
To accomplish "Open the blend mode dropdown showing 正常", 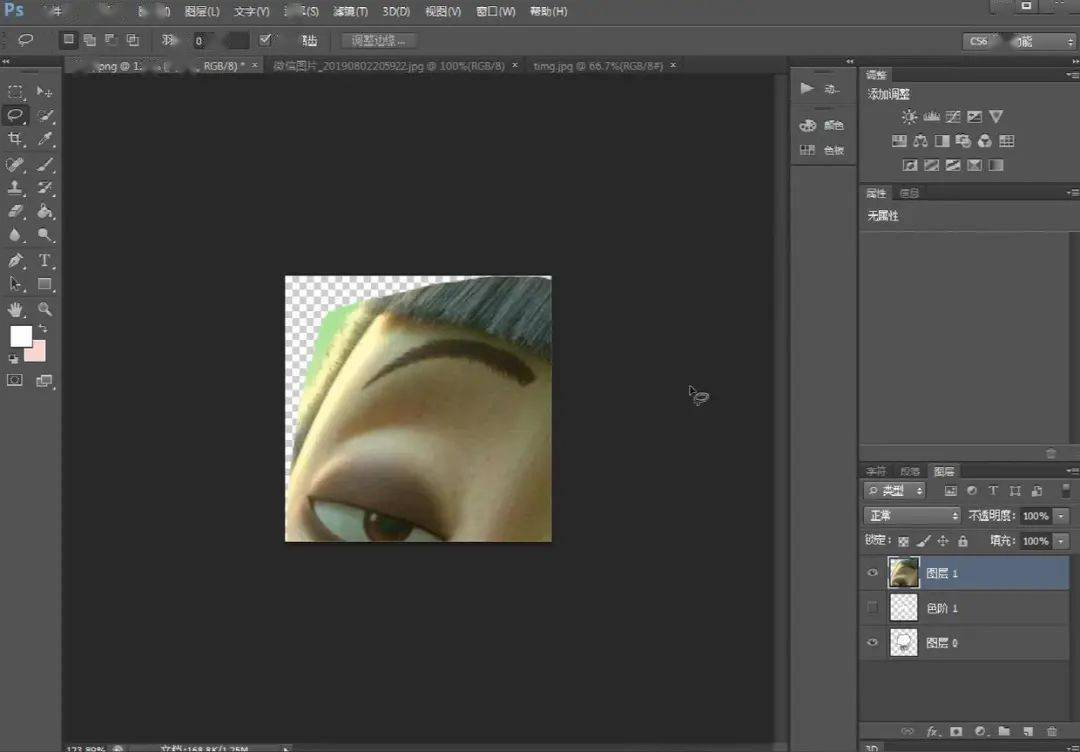I will click(912, 515).
